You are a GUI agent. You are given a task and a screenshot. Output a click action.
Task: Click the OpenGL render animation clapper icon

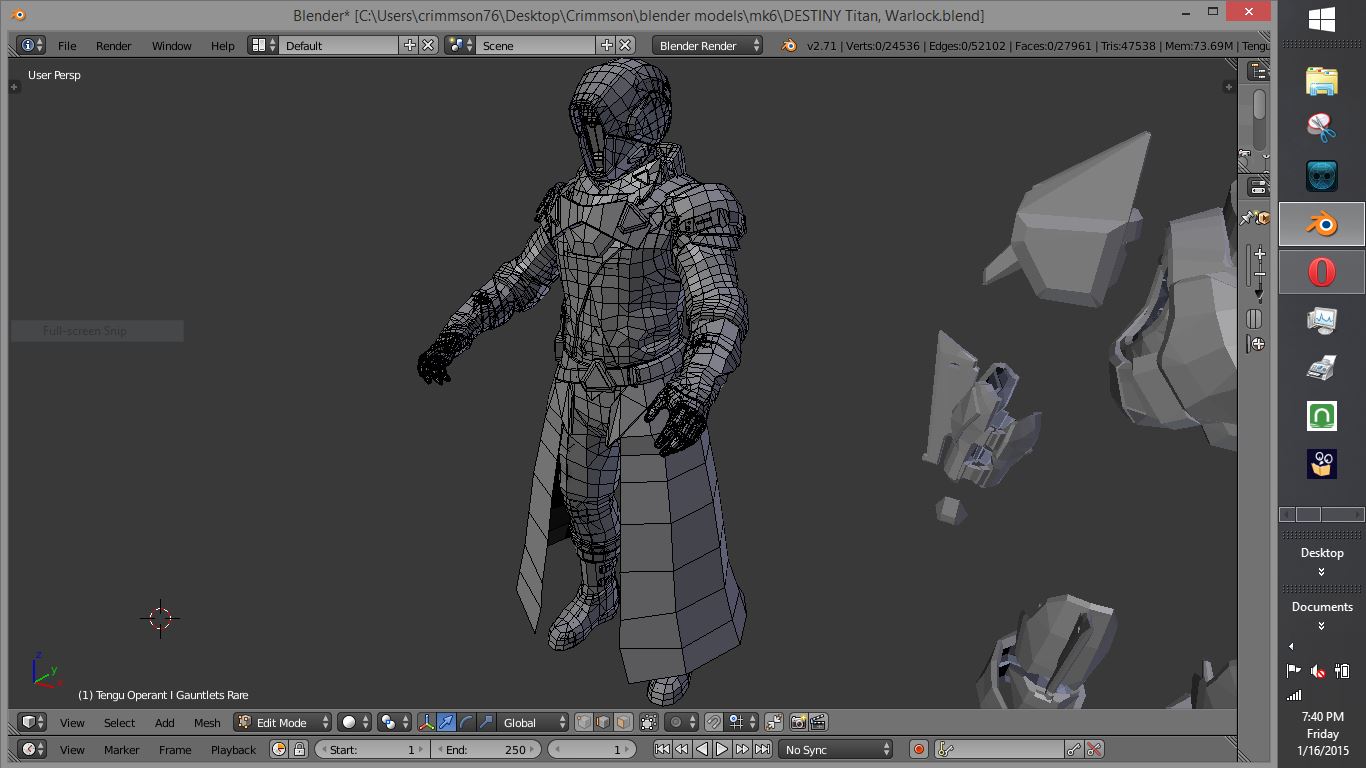click(818, 722)
